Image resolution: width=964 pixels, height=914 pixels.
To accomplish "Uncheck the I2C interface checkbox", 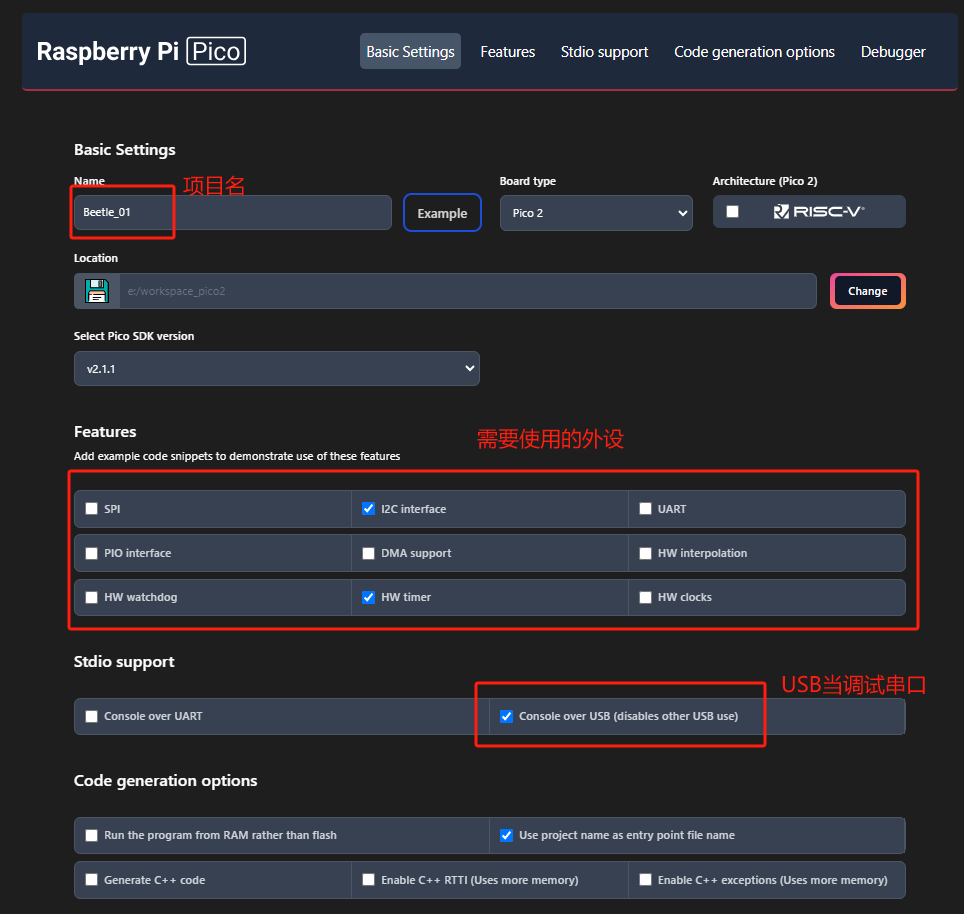I will pyautogui.click(x=368, y=508).
